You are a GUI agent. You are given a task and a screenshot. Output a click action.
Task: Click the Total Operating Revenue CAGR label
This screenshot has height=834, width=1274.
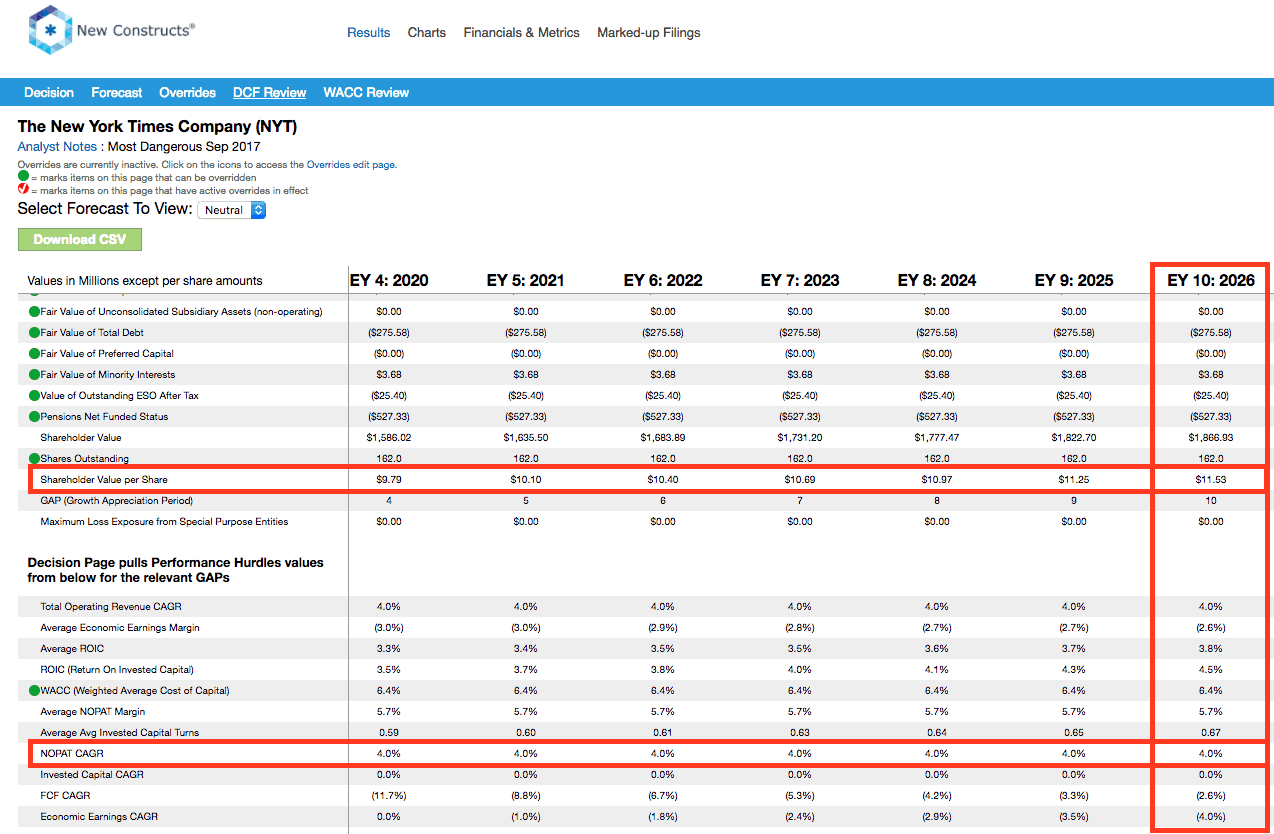click(111, 607)
